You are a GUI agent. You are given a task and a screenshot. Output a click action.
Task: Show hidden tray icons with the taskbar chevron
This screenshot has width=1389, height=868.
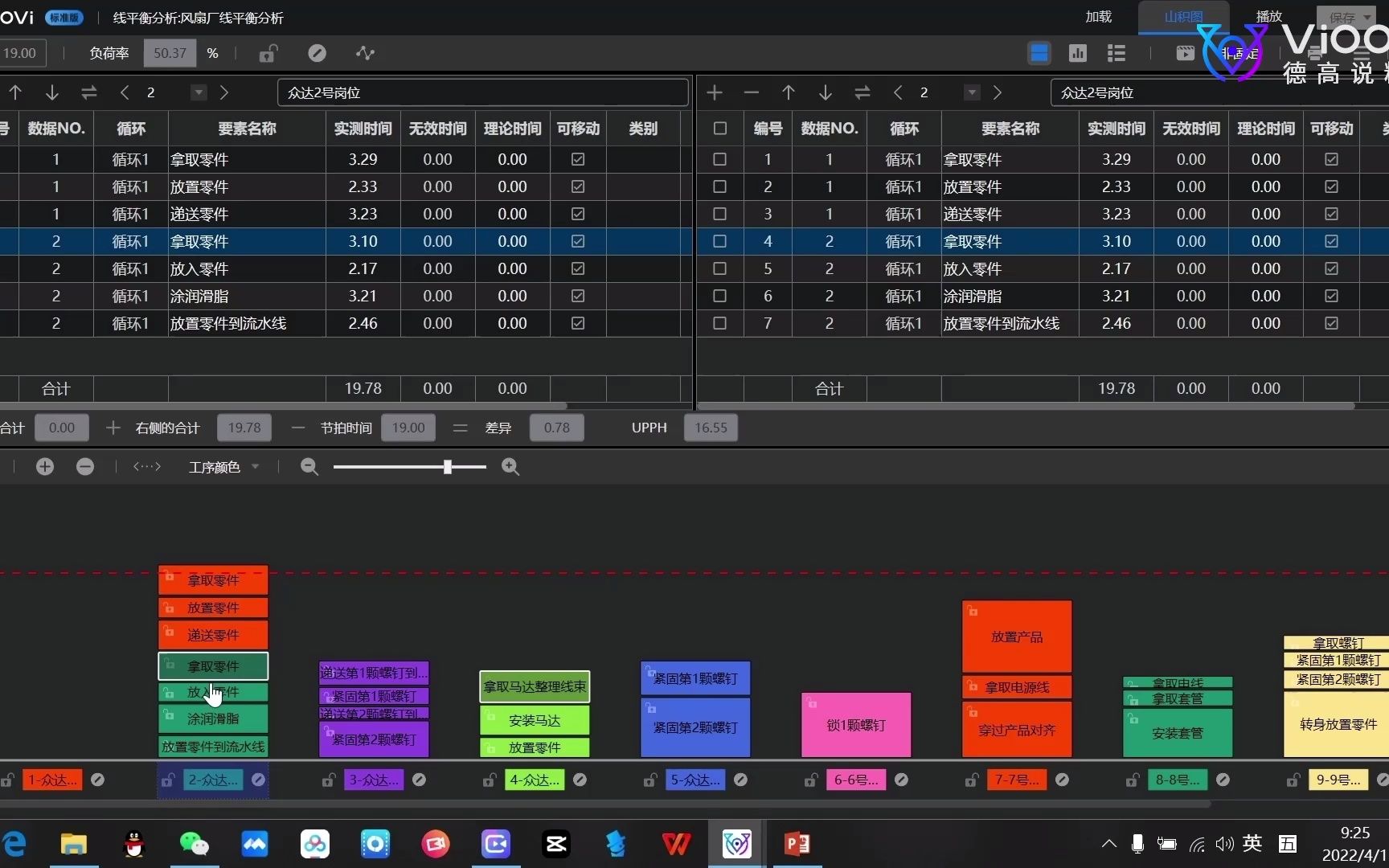pyautogui.click(x=1109, y=844)
